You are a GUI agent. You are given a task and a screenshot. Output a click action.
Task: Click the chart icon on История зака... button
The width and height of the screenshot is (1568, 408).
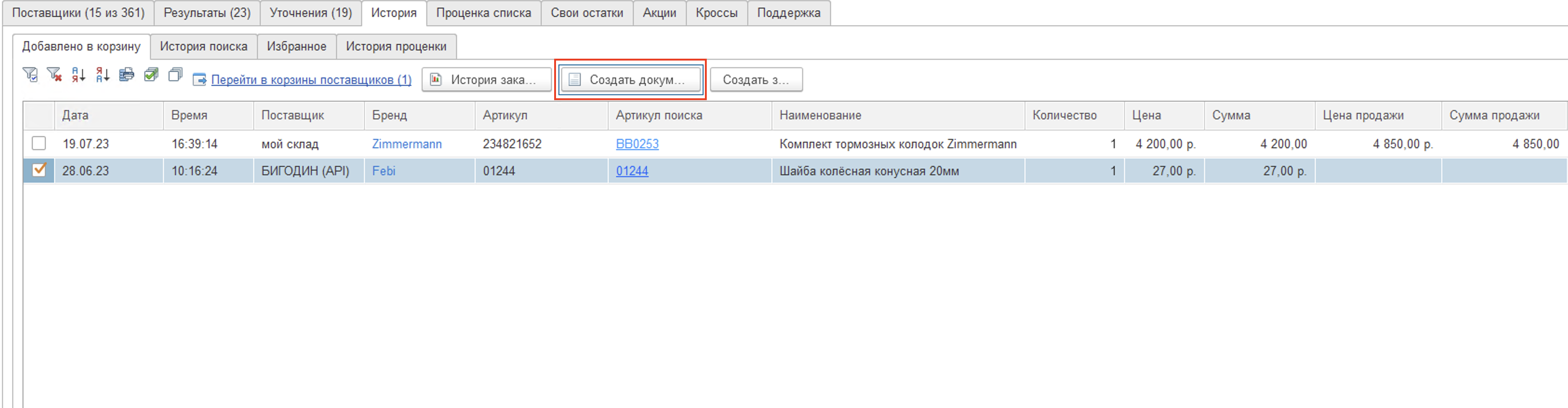coord(436,79)
